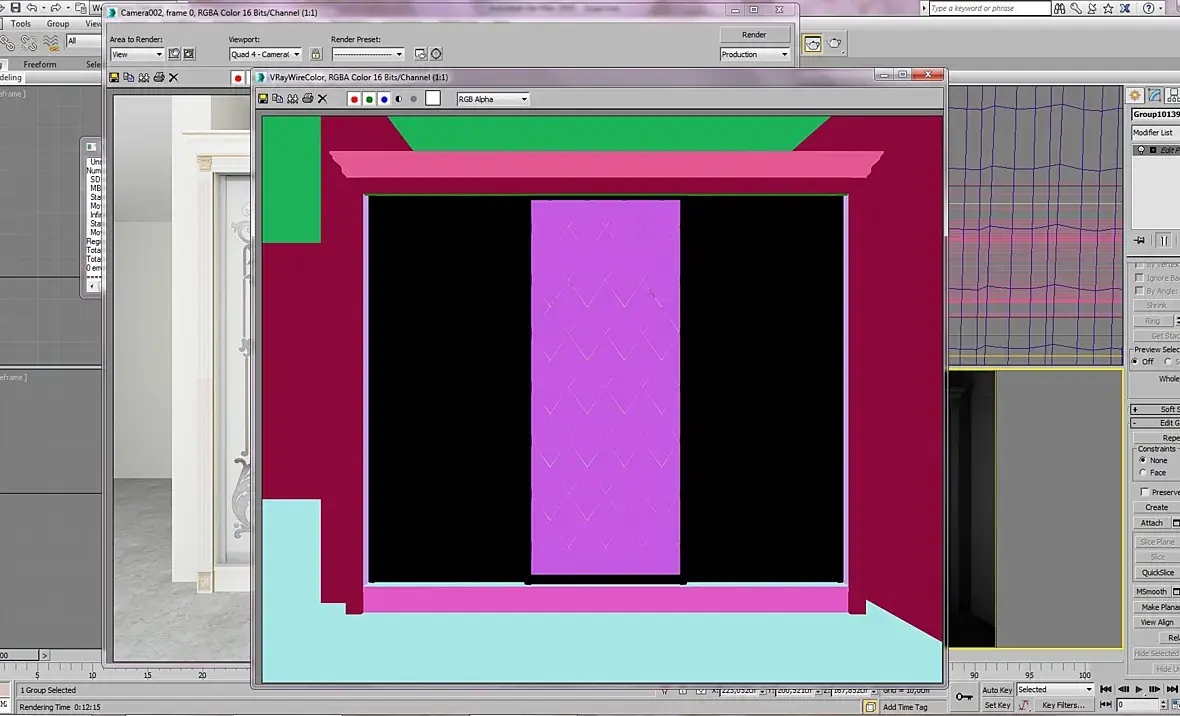Toggle red channel in Camera002 render window
The image size is (1180, 716).
239,78
